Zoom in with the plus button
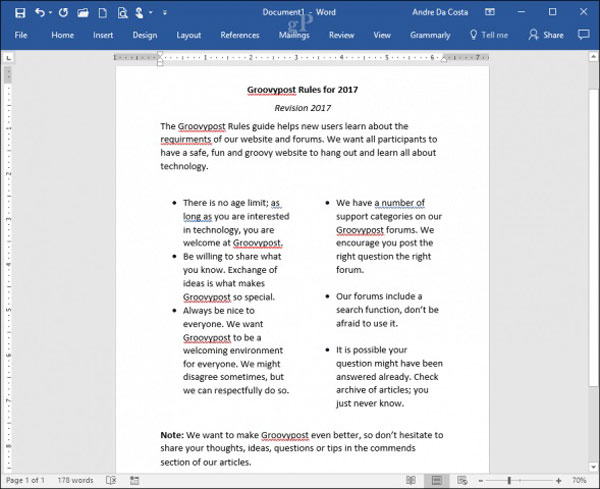Viewport: 600px width, 489px height. click(x=559, y=481)
